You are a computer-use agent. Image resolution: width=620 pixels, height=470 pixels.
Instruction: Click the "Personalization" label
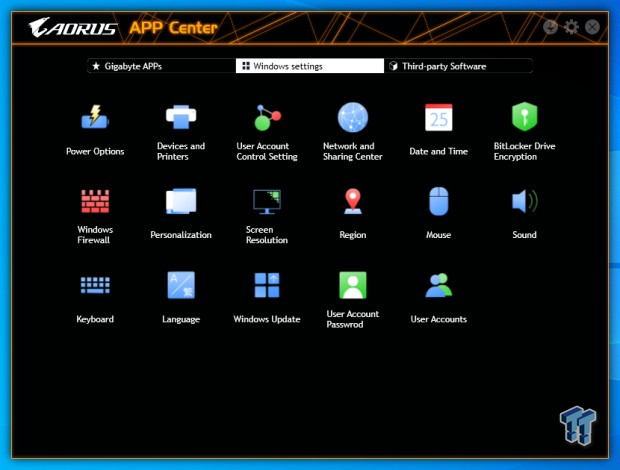[x=181, y=235]
